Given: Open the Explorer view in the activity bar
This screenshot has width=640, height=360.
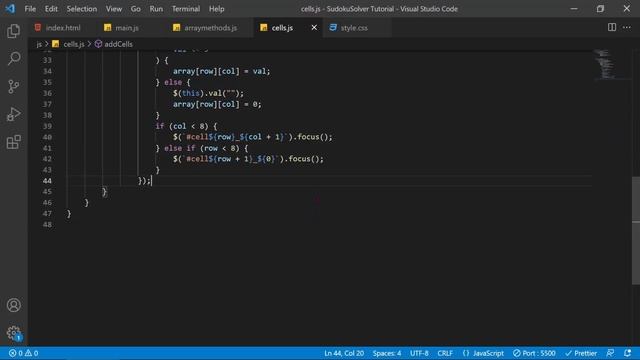Looking at the screenshot, I should click(13, 31).
